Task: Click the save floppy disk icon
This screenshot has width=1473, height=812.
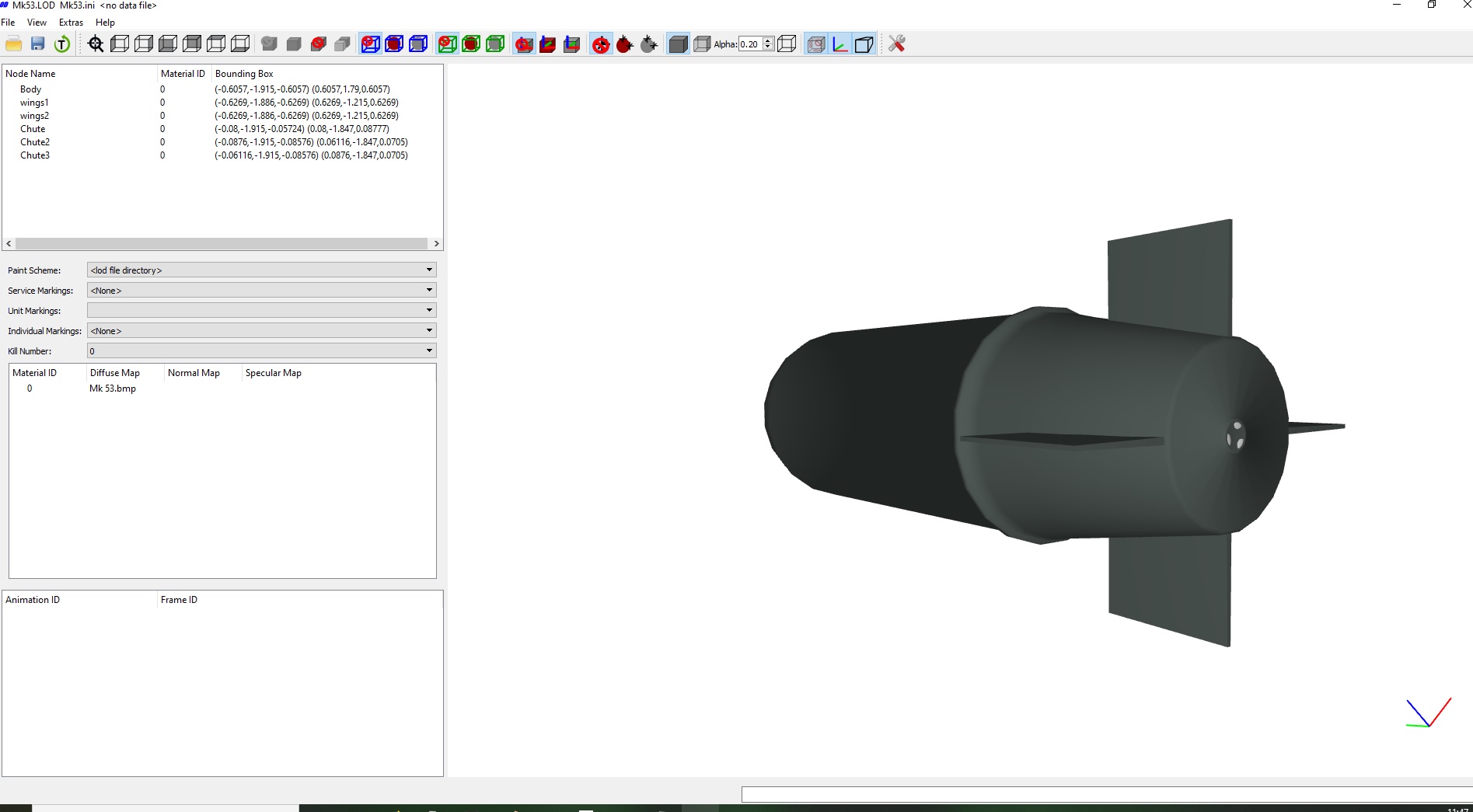Action: [37, 44]
